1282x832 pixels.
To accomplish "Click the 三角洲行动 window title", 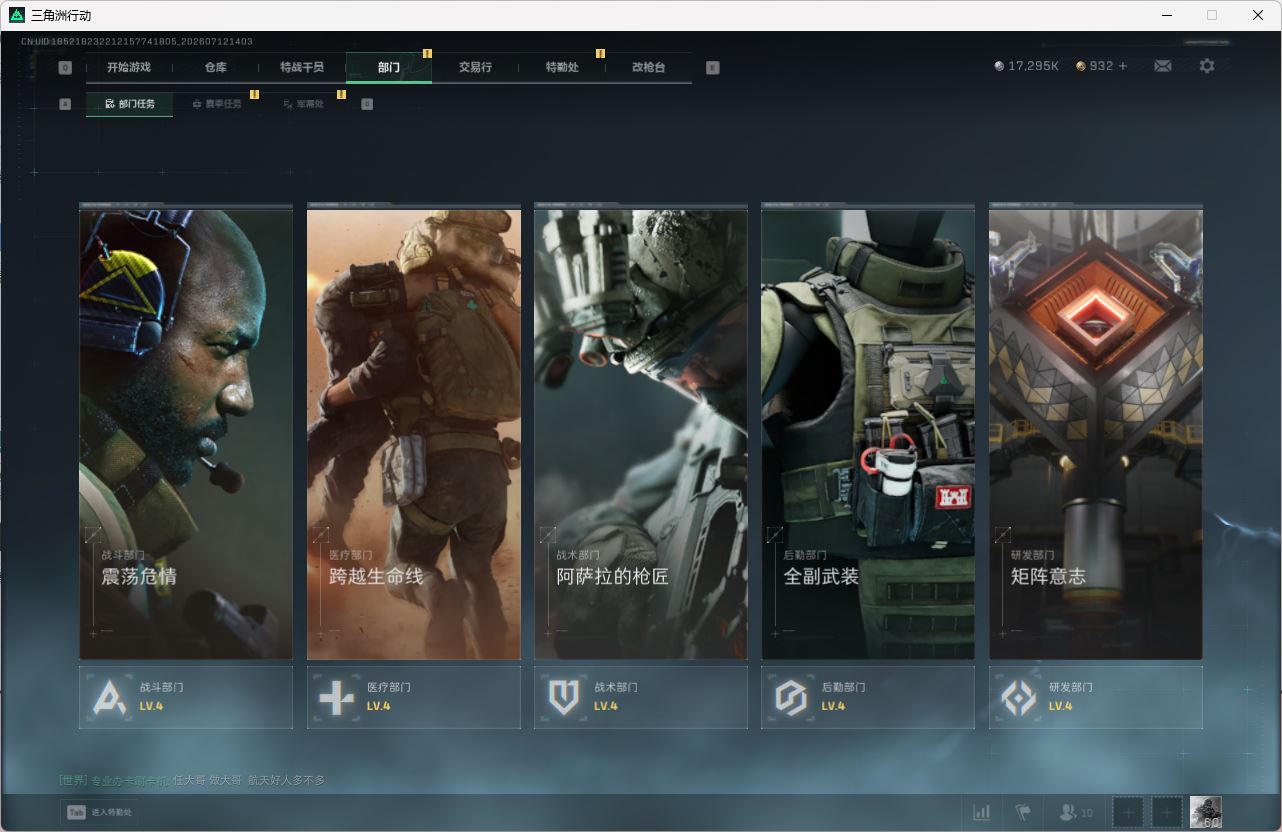I will [x=61, y=15].
